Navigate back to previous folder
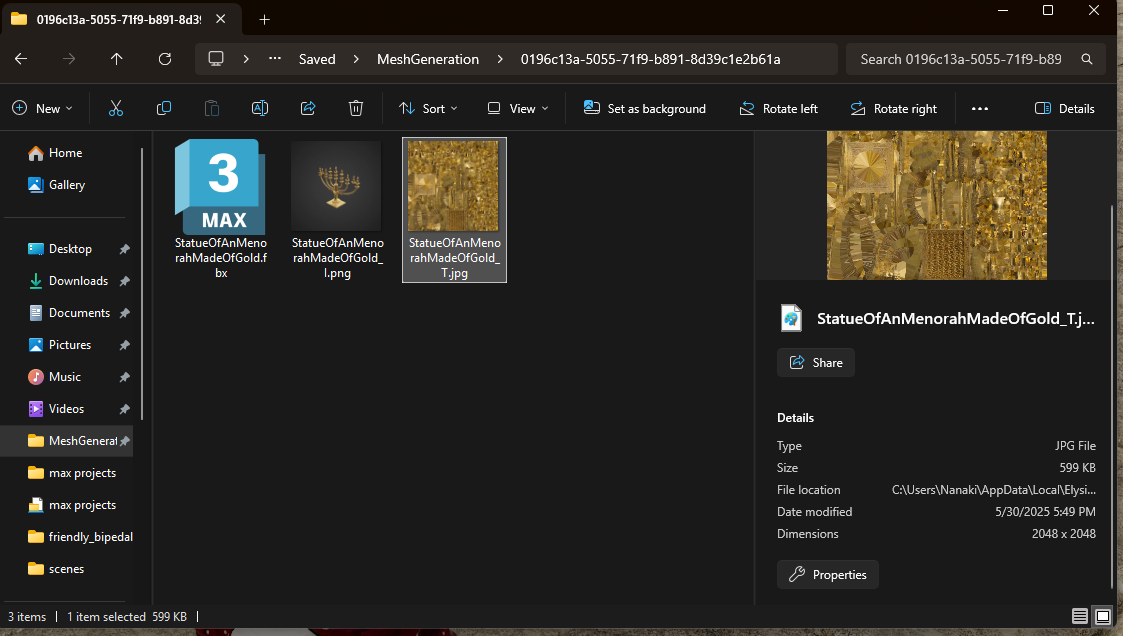This screenshot has height=636, width=1123. tap(21, 59)
